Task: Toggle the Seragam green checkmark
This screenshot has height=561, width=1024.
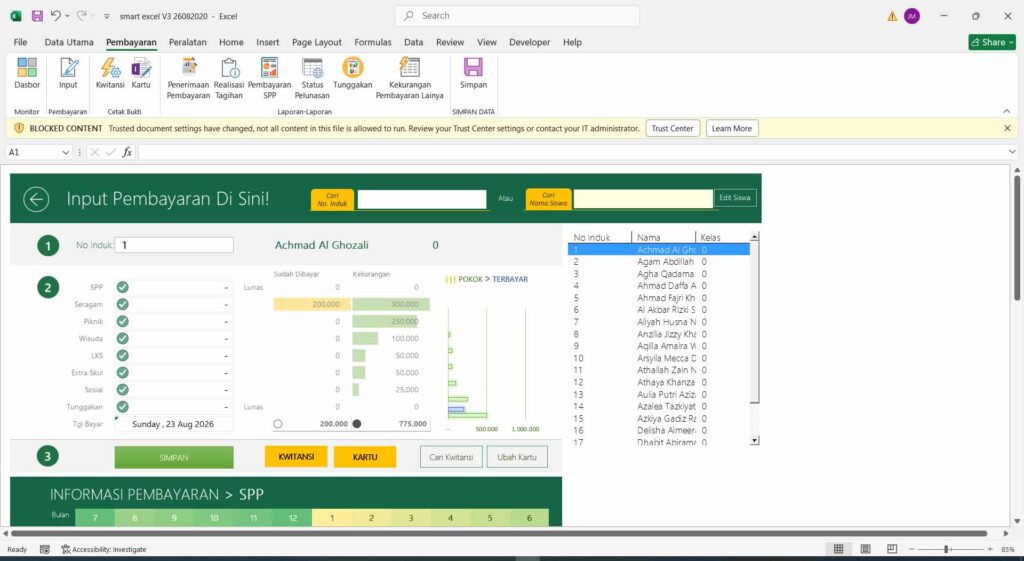Action: click(x=123, y=304)
